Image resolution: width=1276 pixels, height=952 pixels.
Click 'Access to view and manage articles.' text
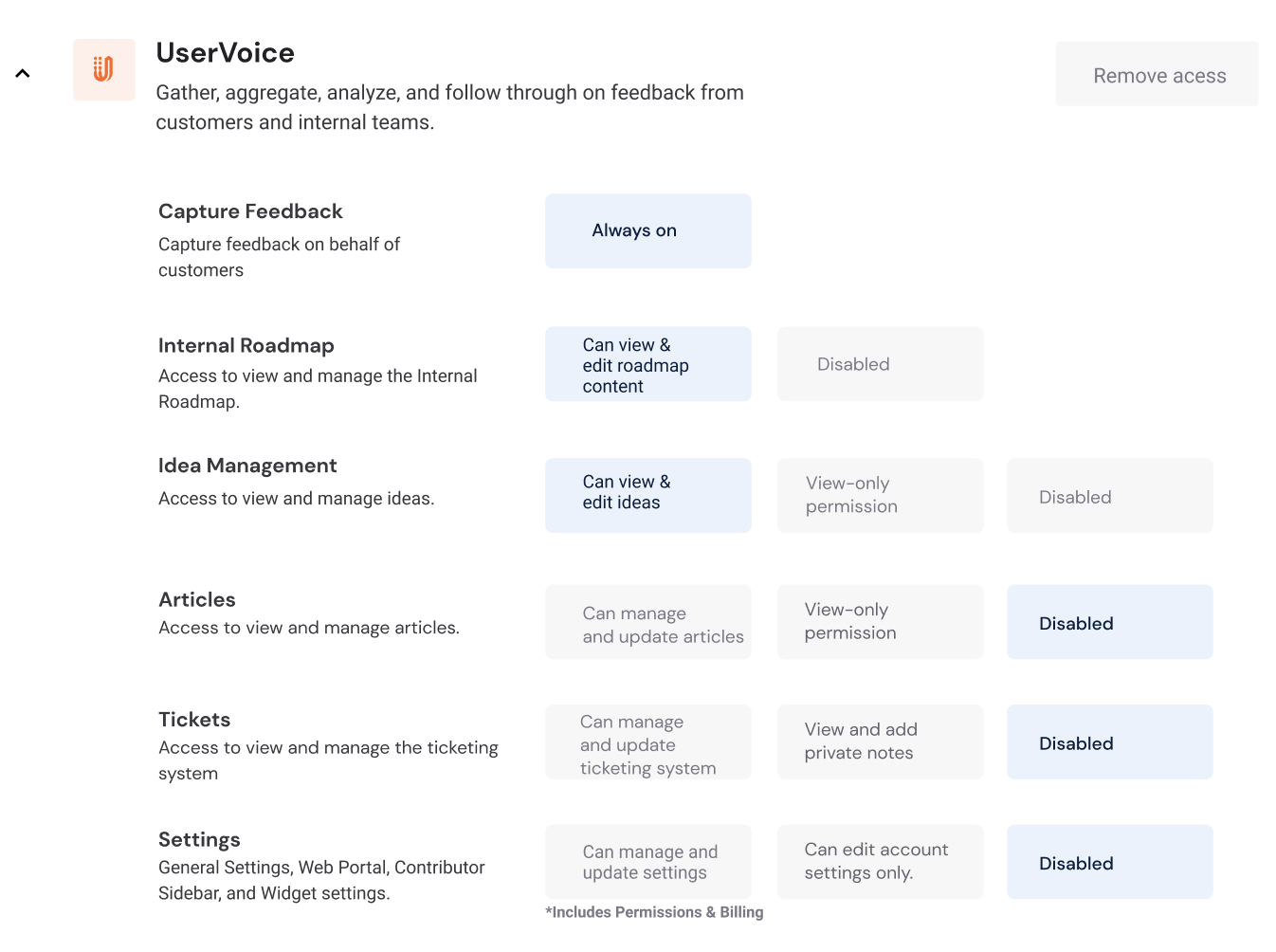309,628
